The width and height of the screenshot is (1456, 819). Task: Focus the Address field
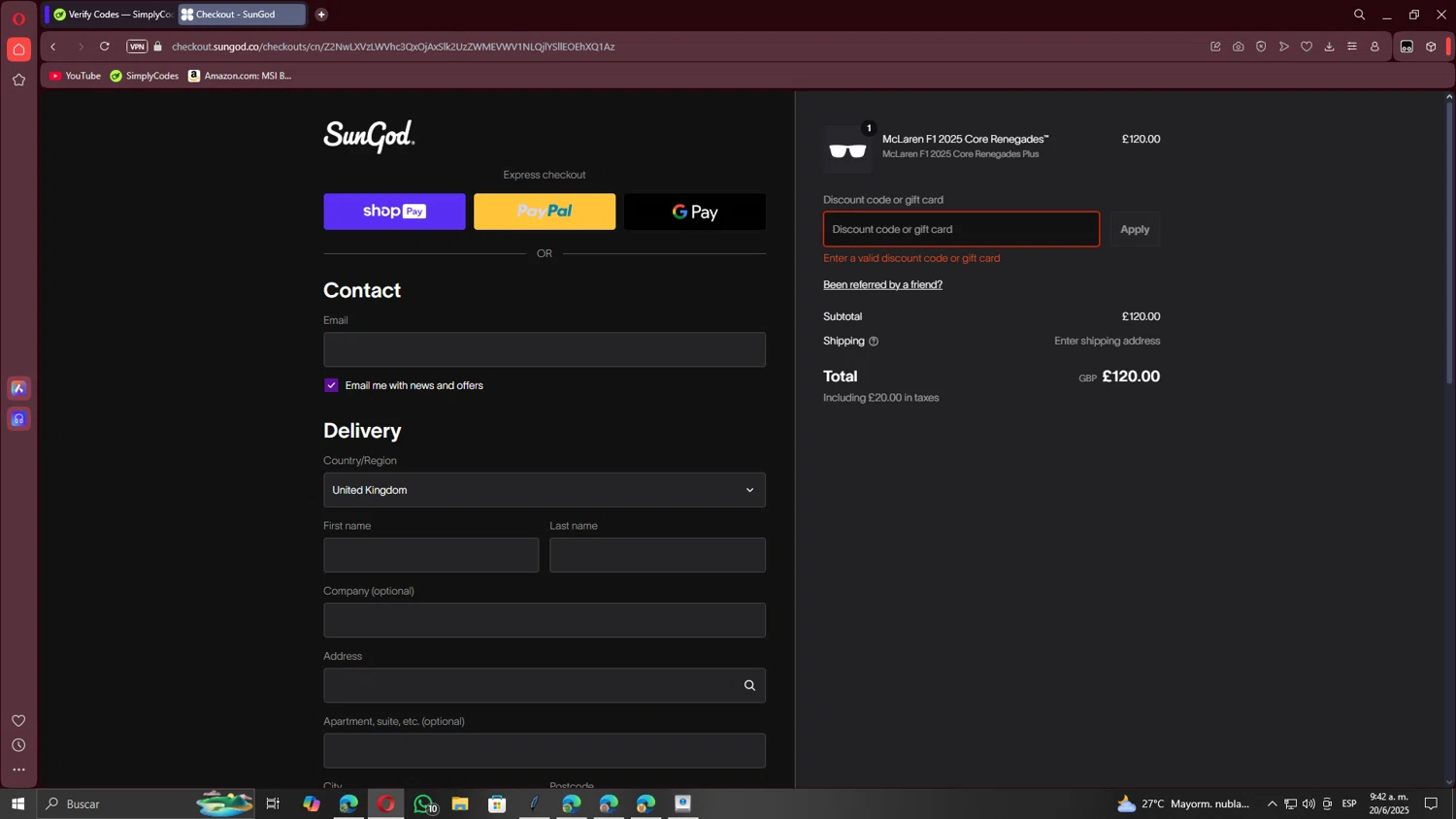545,685
